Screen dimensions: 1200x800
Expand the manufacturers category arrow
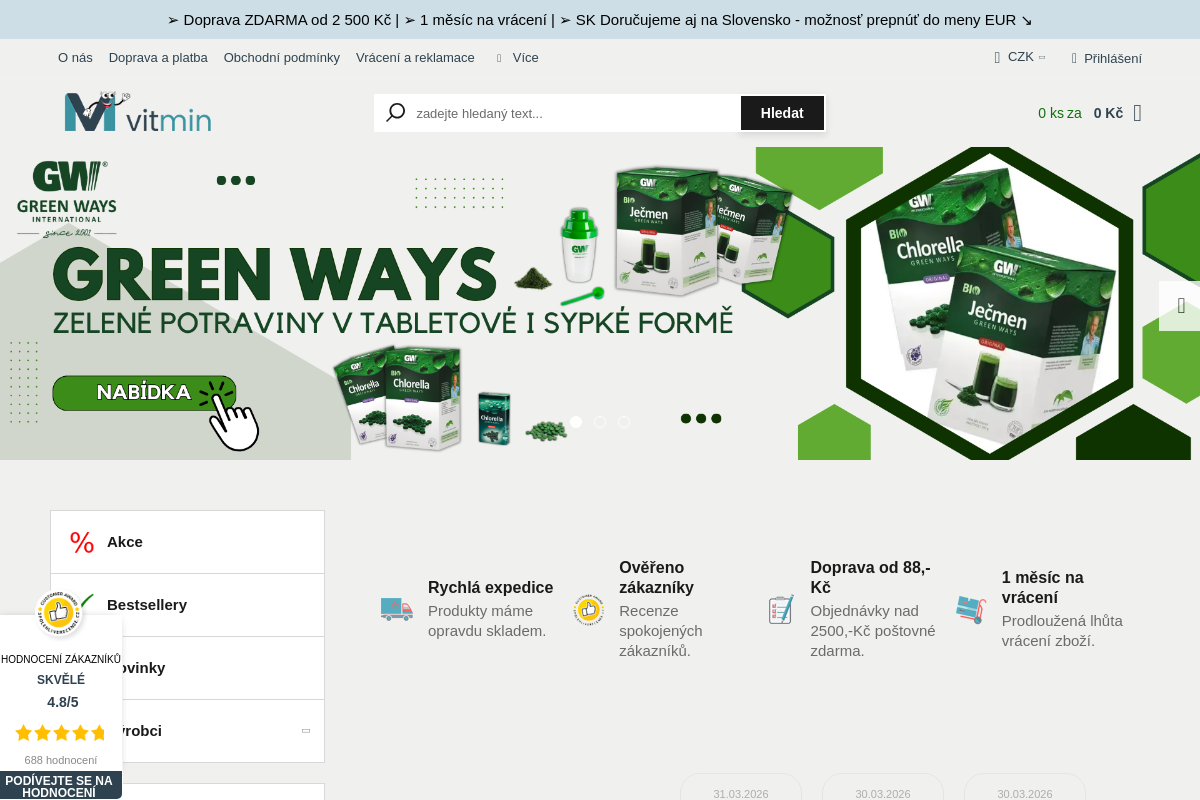click(x=306, y=731)
